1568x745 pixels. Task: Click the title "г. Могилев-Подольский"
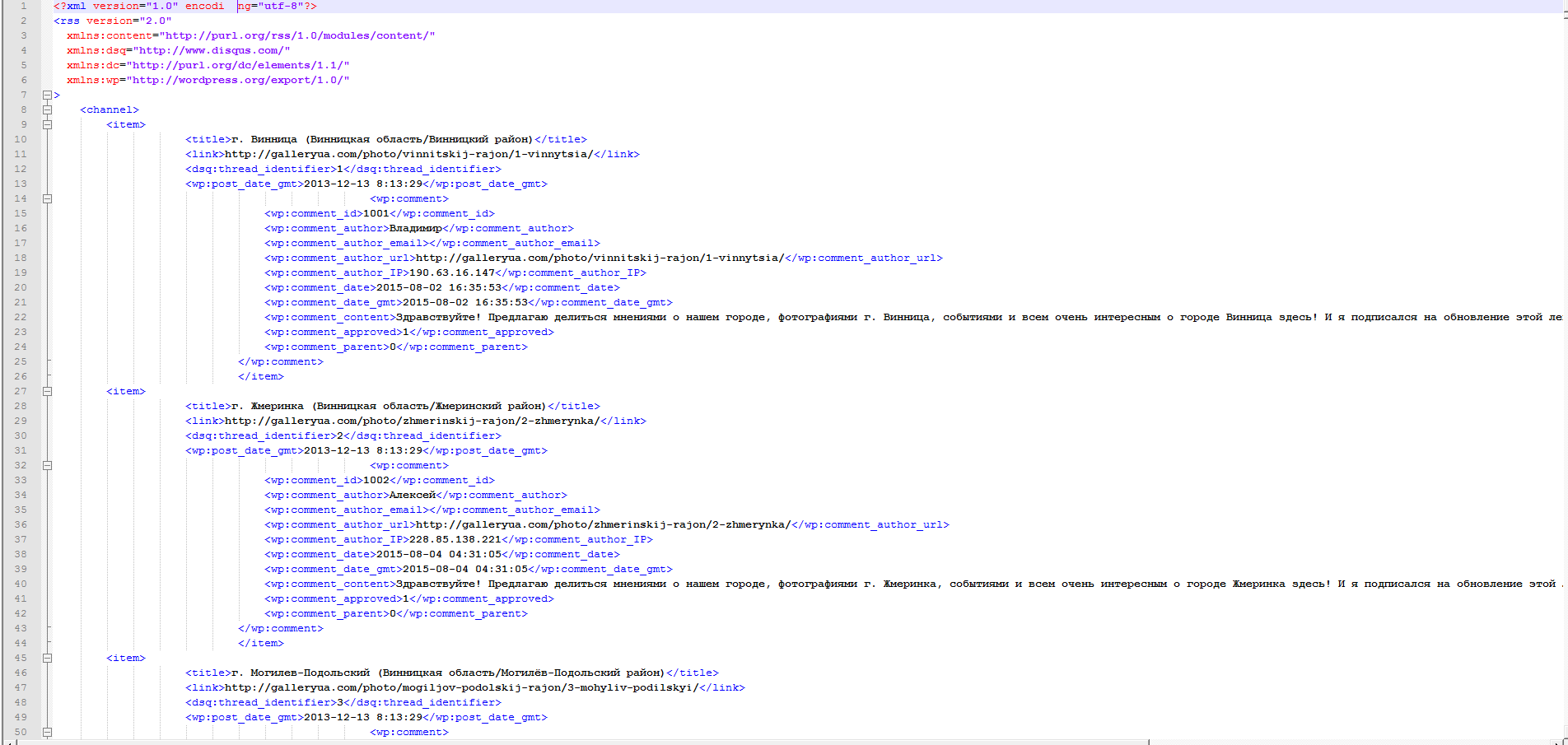tap(301, 673)
